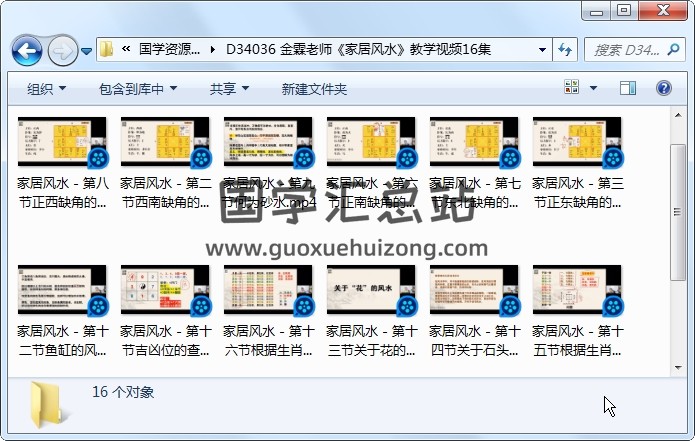
Task: Close the Explorer window
Action: 663,10
